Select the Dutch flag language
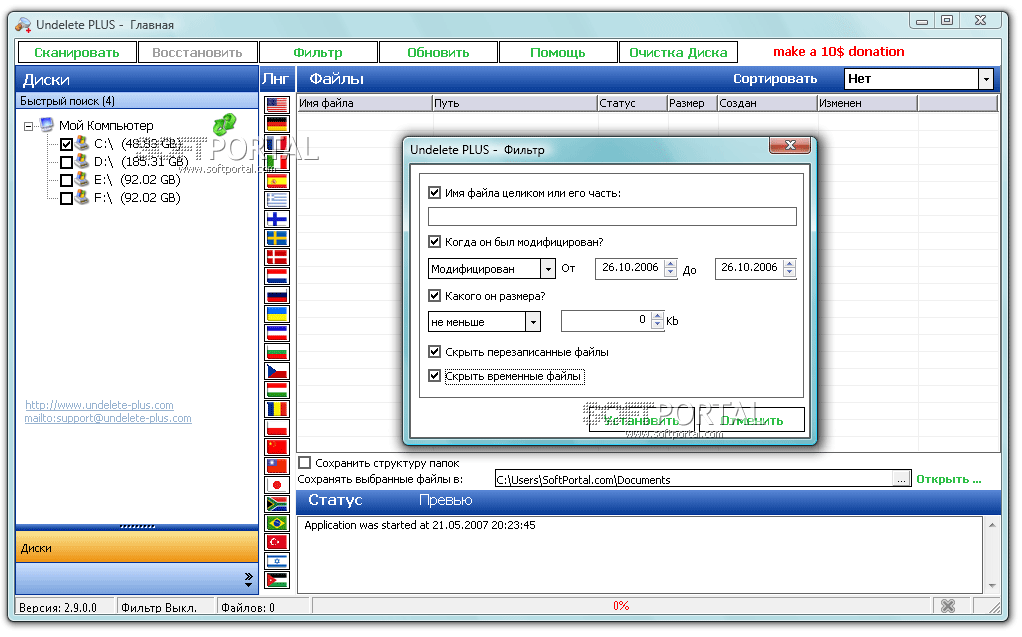The image size is (1022, 637). click(277, 276)
